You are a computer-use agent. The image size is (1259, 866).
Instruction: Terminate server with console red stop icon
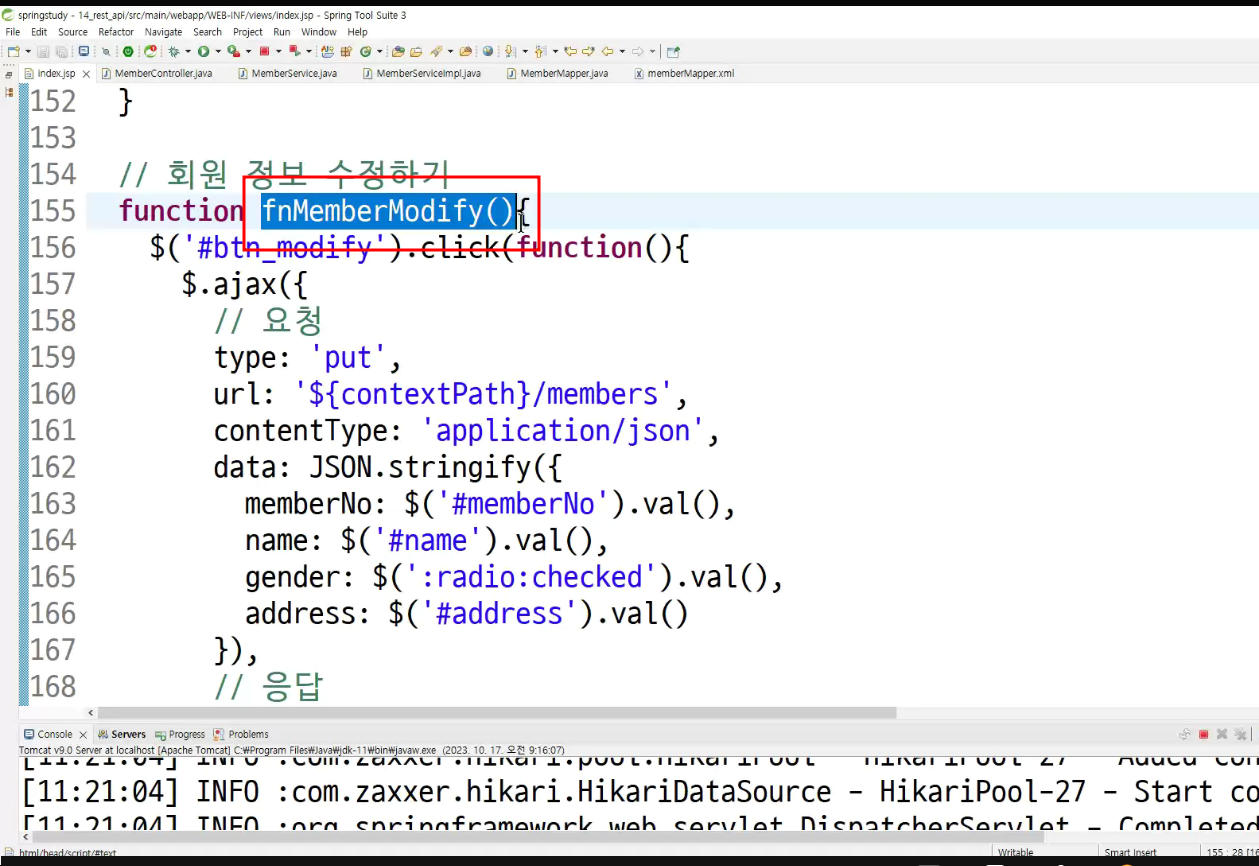pyautogui.click(x=1204, y=734)
